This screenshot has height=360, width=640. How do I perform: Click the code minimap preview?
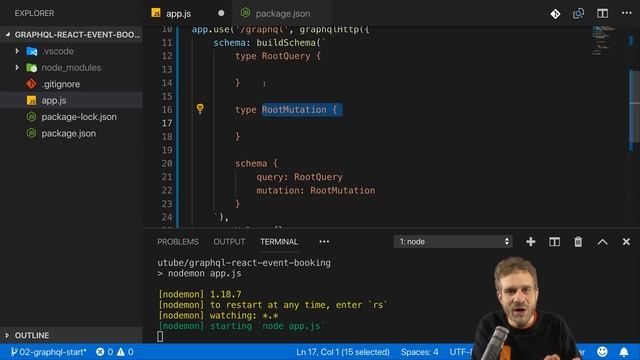point(603,40)
